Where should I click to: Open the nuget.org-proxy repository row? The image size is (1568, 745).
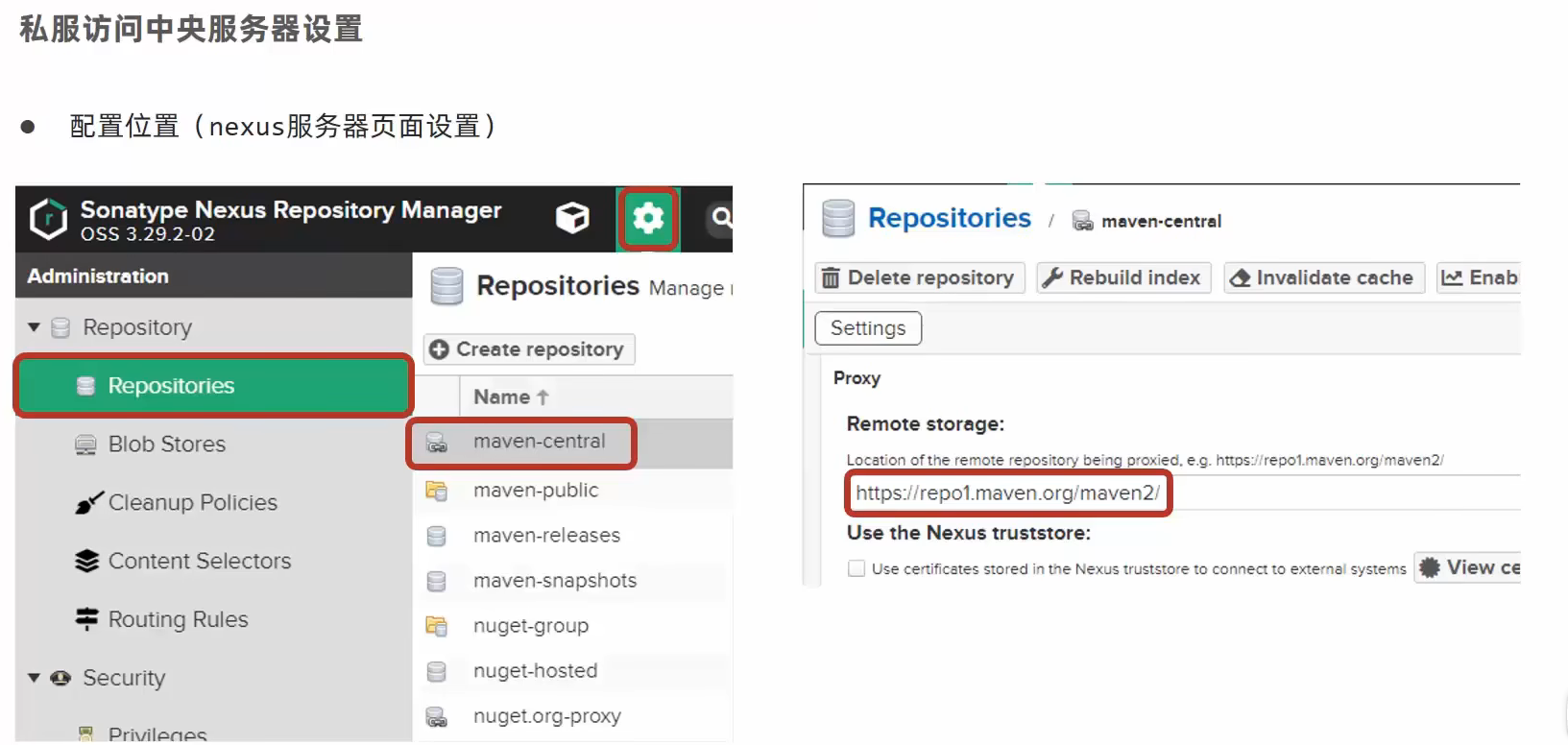point(572,716)
